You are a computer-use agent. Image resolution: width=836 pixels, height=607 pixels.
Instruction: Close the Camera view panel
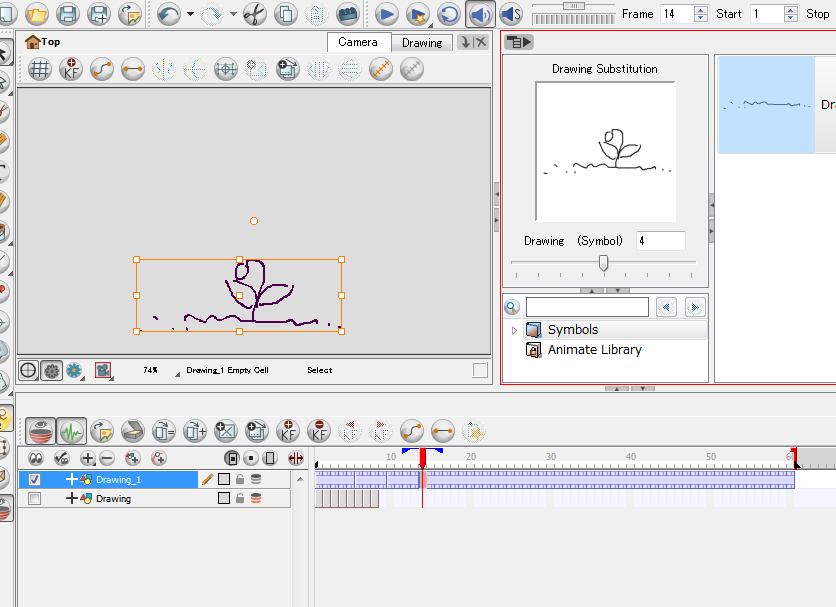point(480,42)
